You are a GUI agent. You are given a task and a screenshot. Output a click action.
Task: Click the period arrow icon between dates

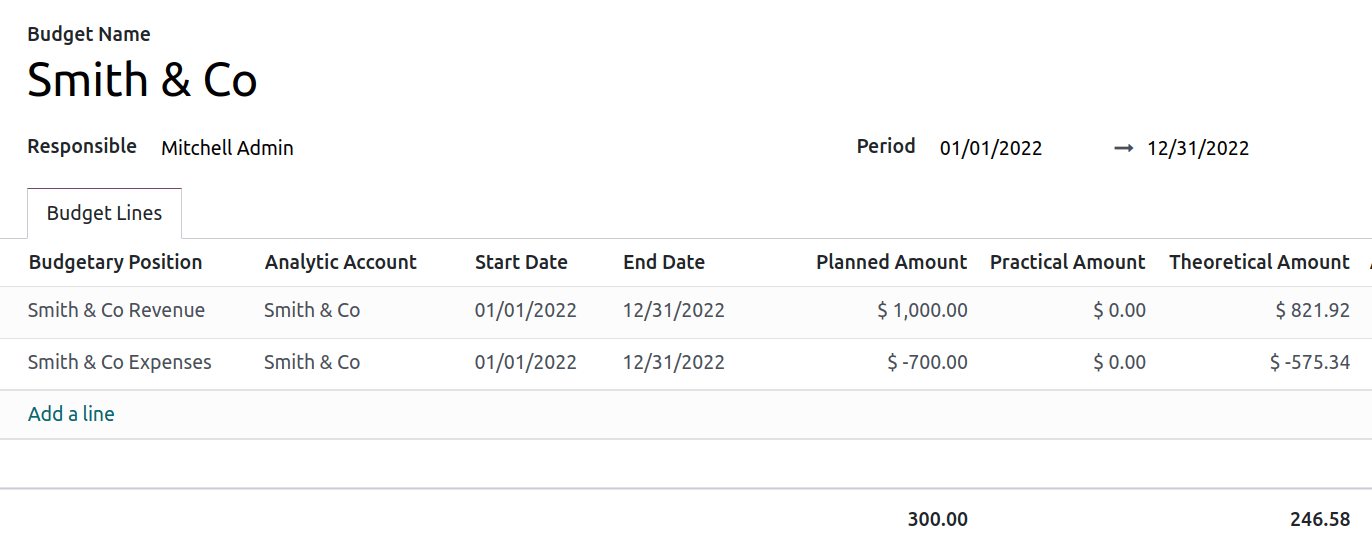pos(1123,148)
